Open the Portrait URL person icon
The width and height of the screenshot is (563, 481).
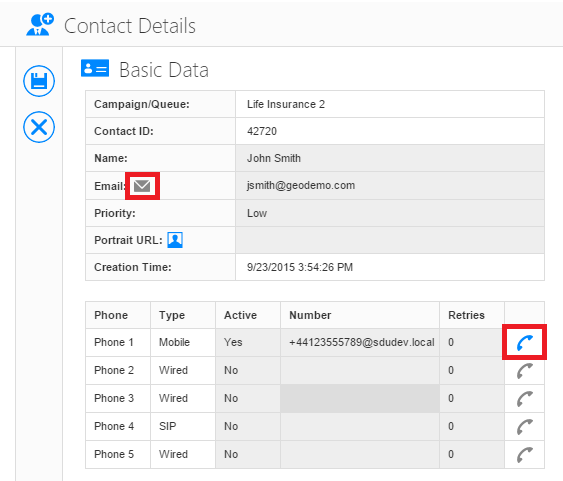pyautogui.click(x=175, y=240)
